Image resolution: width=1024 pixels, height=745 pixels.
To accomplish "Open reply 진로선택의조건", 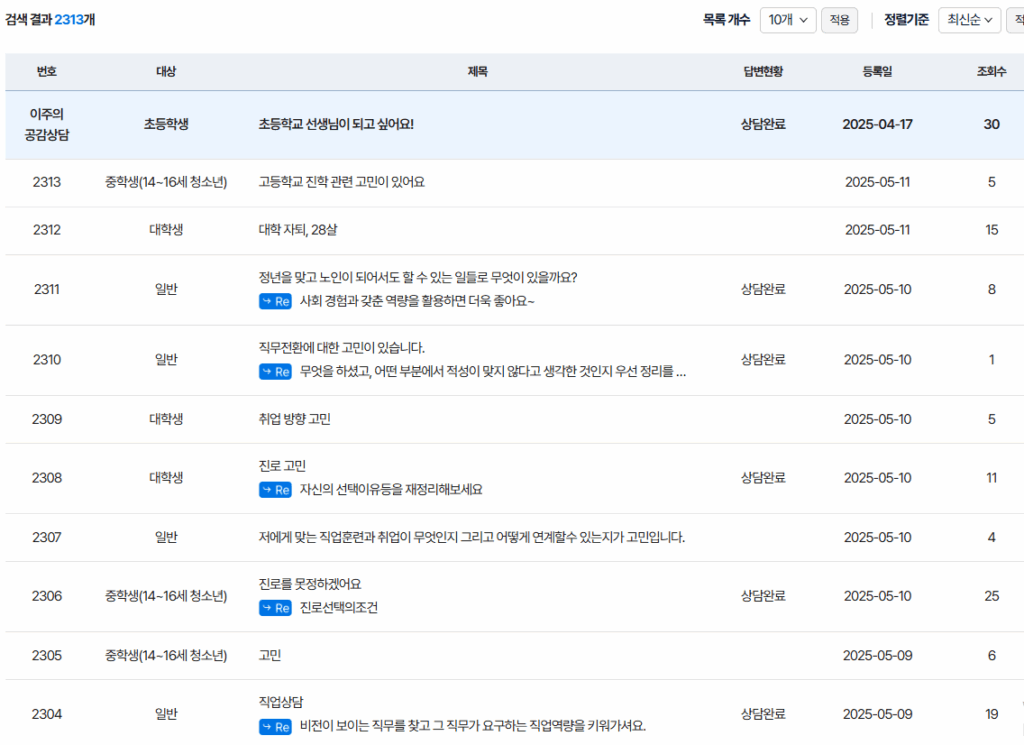I will (338, 608).
